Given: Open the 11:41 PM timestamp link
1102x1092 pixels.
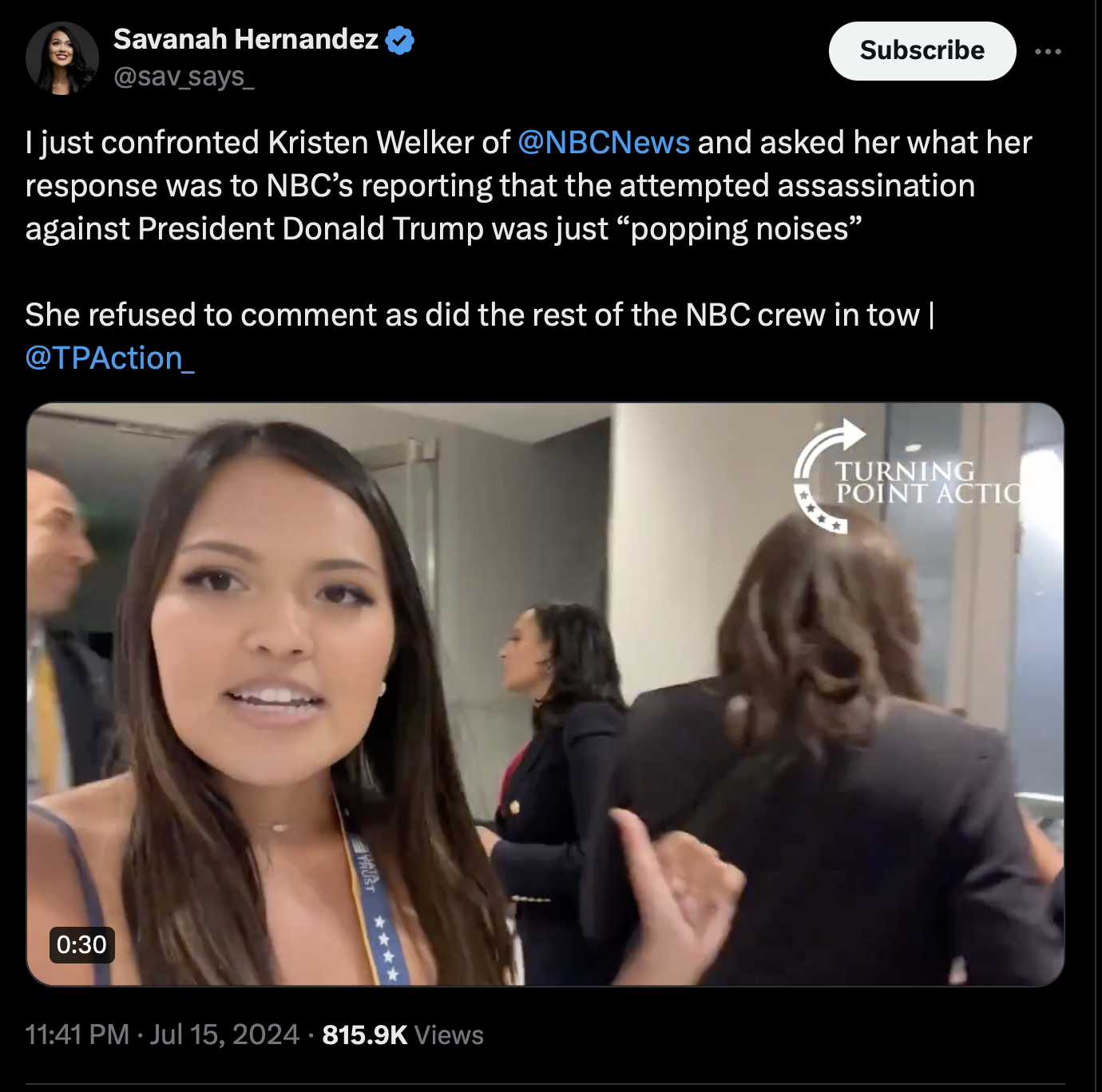Looking at the screenshot, I should tap(77, 1035).
